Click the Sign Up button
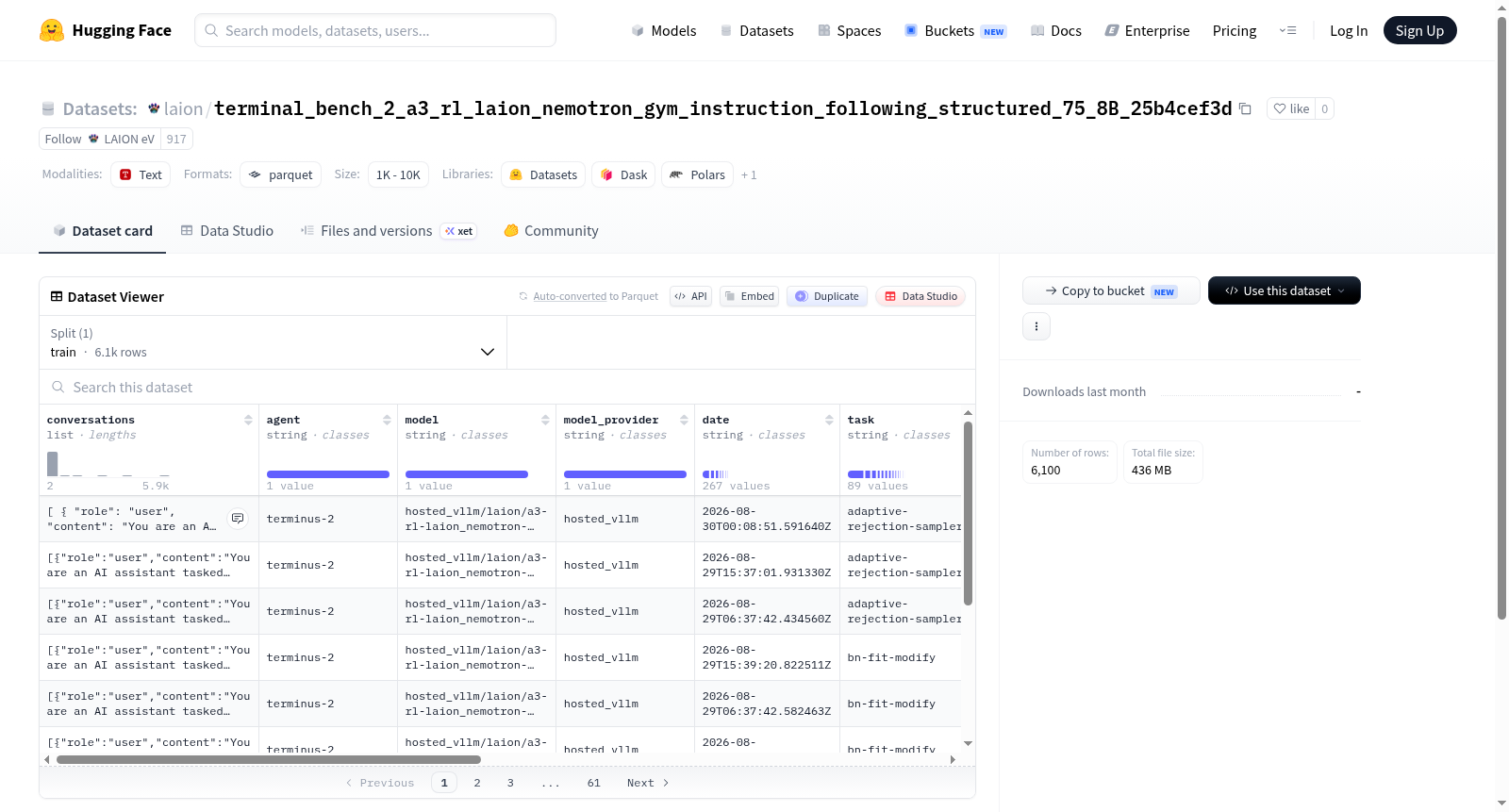The image size is (1509, 812). 1419,30
